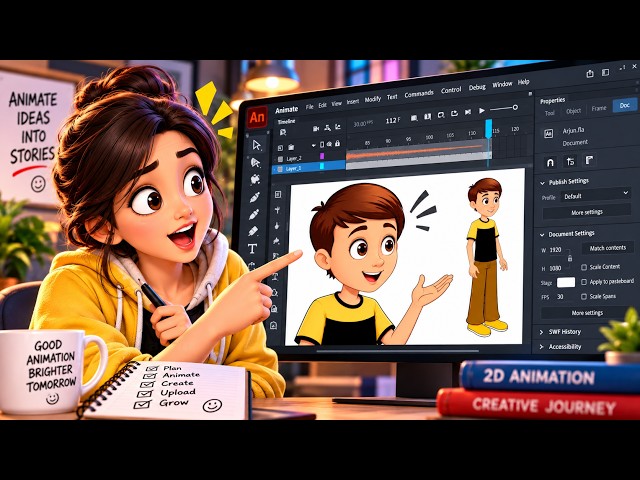Click the step back frame icon
Image resolution: width=640 pixels, height=480 pixels.
click(468, 112)
